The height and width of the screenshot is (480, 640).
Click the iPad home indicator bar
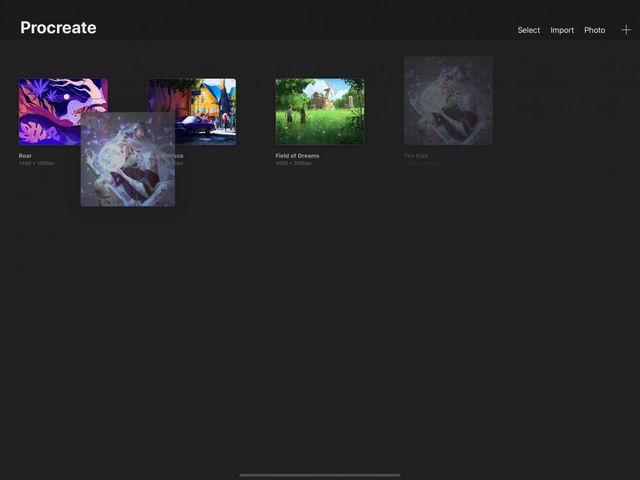point(320,475)
